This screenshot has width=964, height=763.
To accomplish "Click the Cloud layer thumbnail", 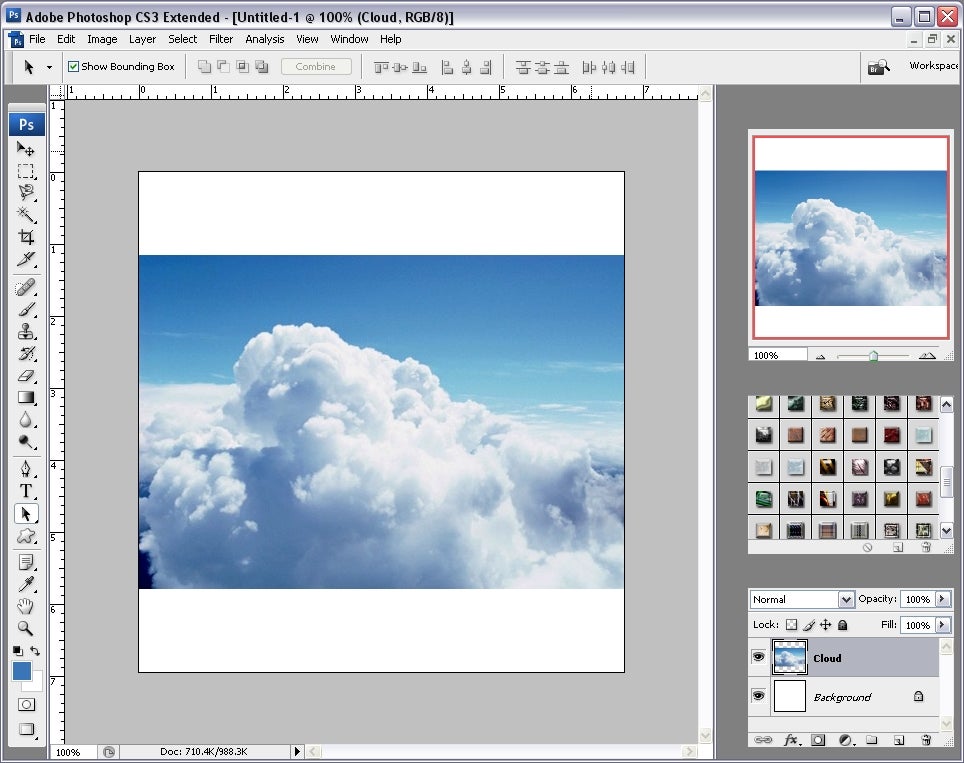I will 790,657.
